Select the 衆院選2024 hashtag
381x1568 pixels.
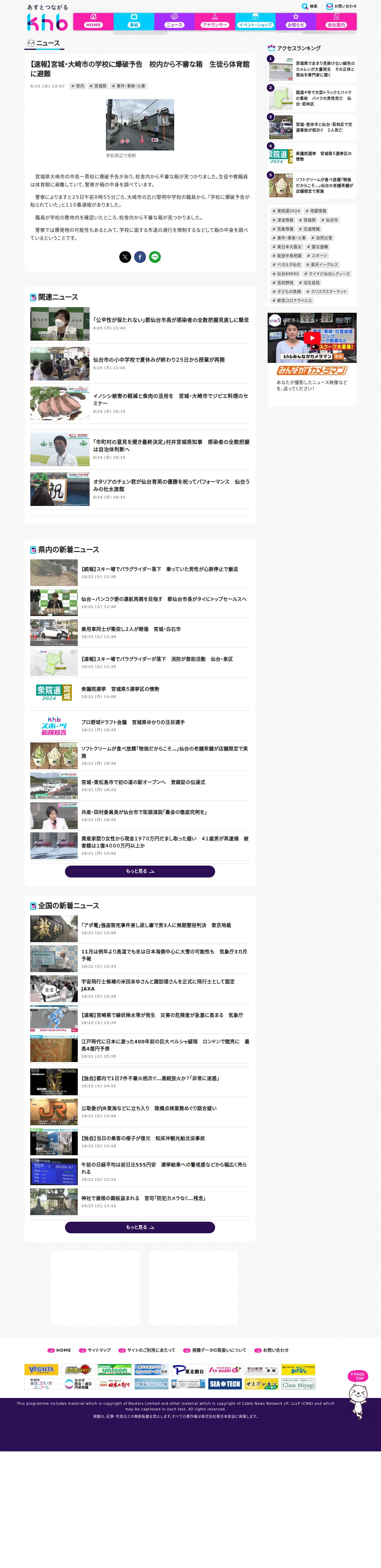tap(286, 211)
